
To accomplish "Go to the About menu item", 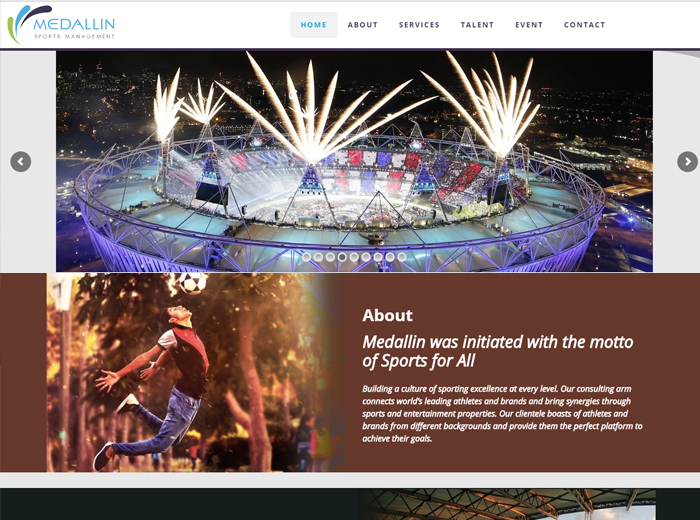I will pyautogui.click(x=363, y=25).
